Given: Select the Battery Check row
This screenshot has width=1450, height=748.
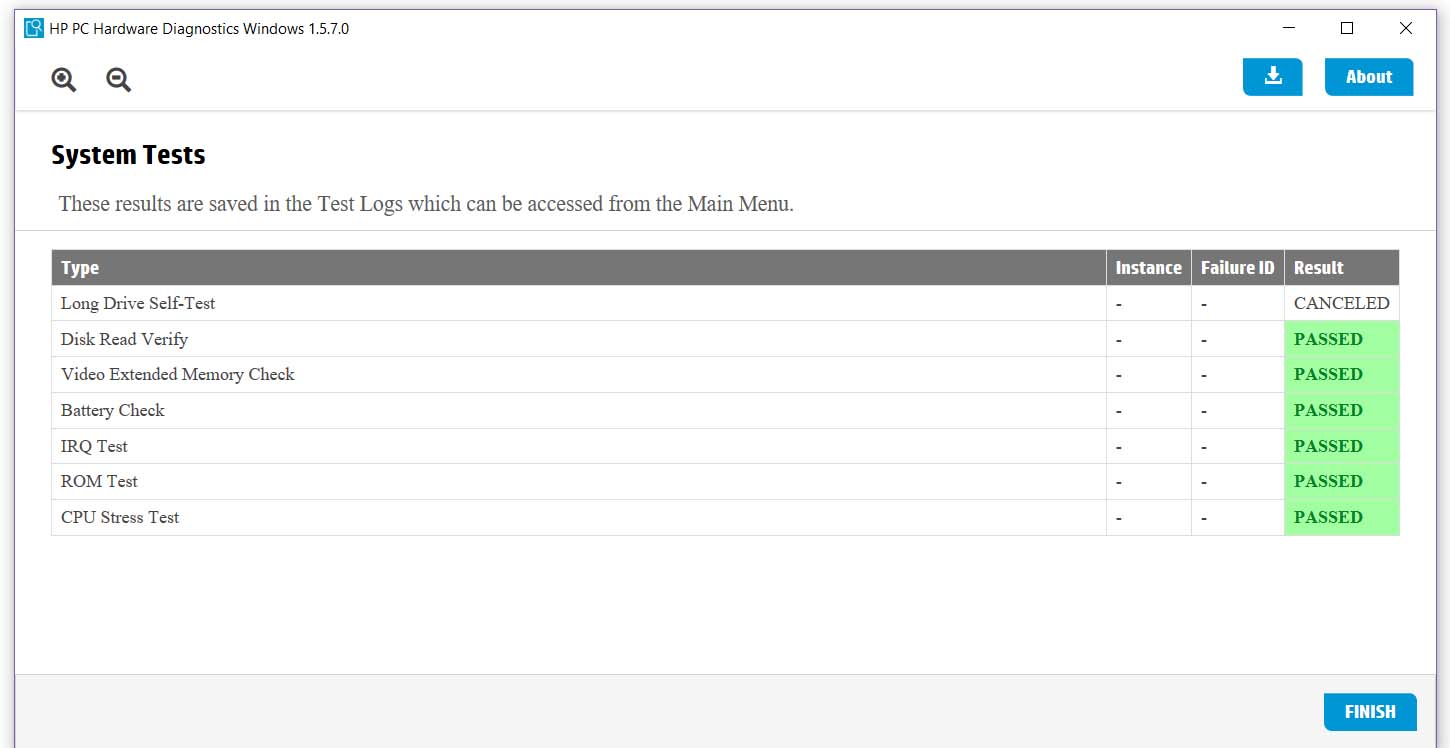Looking at the screenshot, I should [112, 410].
